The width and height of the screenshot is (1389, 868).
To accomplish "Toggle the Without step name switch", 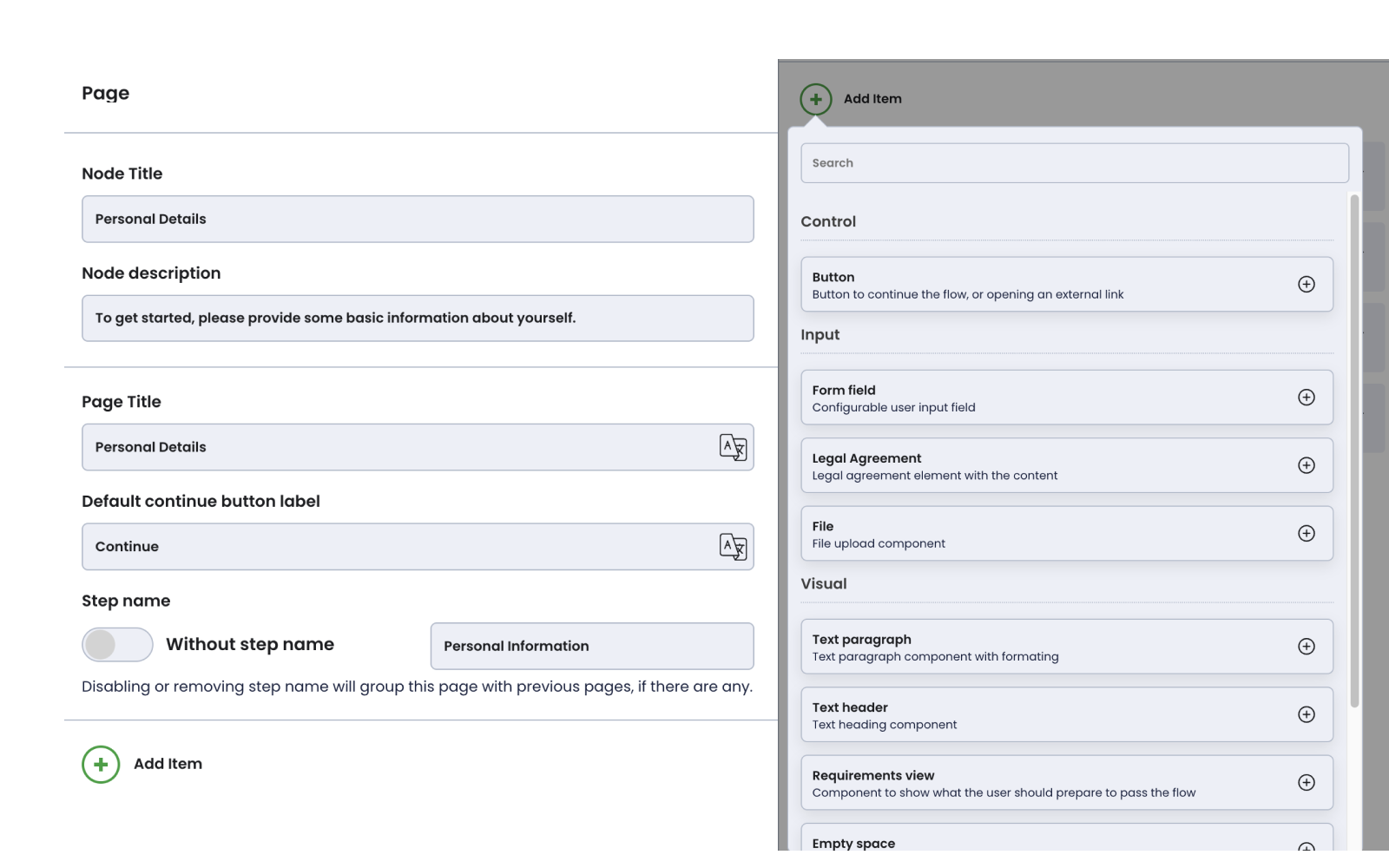I will pyautogui.click(x=117, y=645).
